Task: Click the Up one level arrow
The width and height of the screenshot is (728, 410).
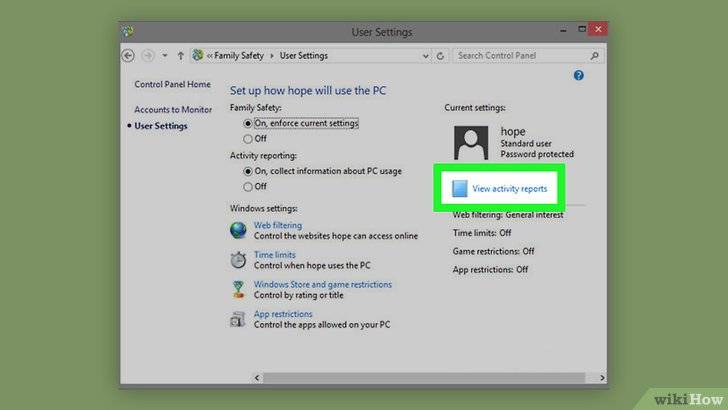Action: [x=180, y=55]
